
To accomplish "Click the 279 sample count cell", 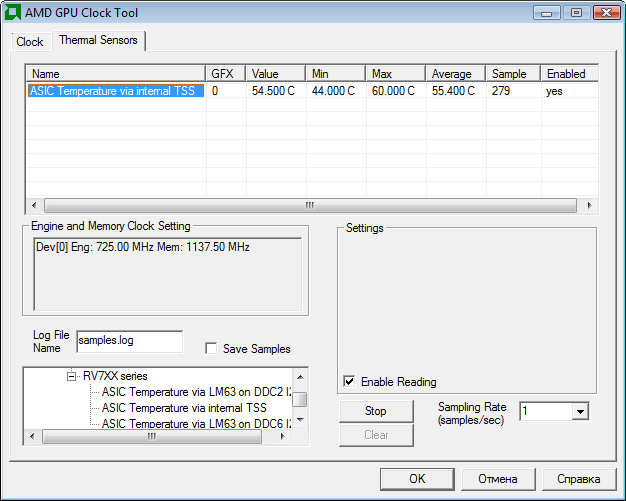I will [501, 91].
